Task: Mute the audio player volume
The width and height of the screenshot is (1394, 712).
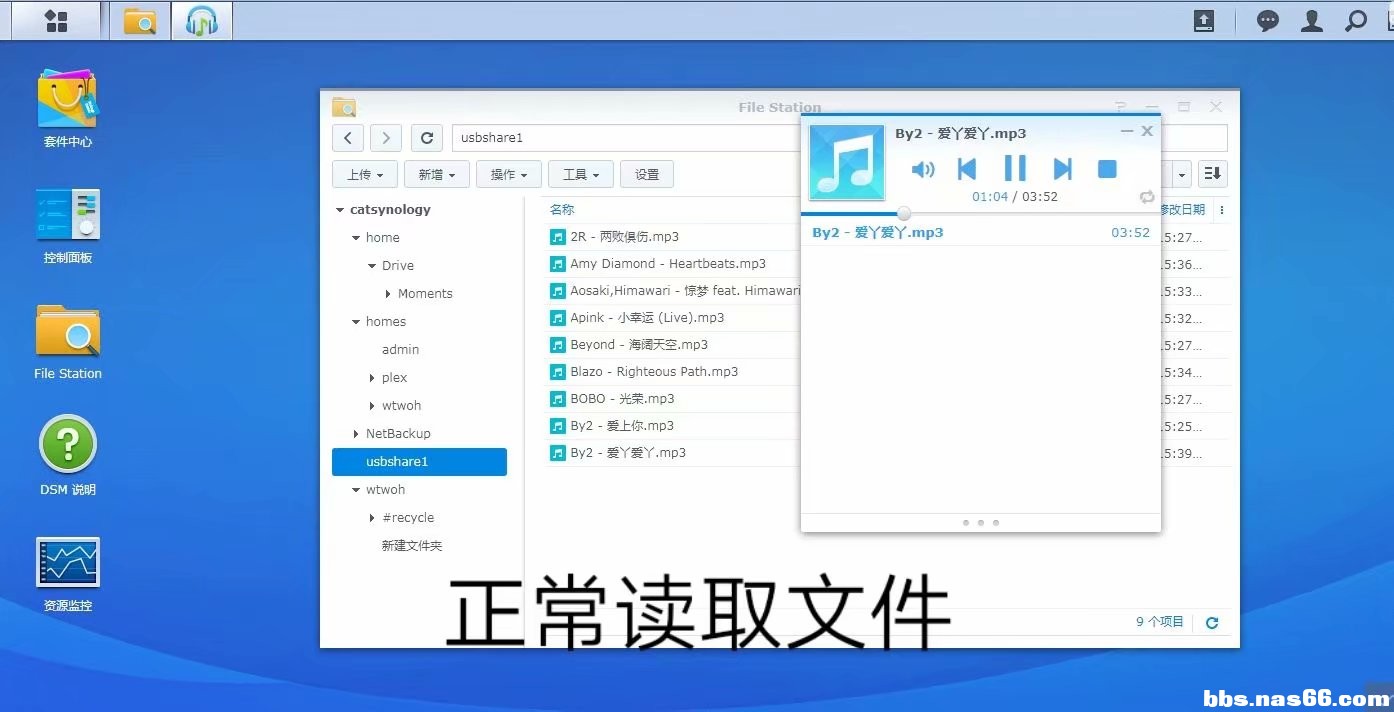Action: [923, 169]
